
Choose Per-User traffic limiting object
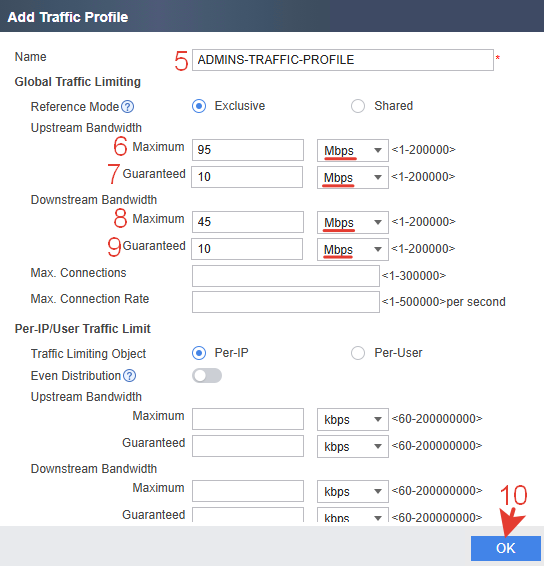tap(358, 353)
